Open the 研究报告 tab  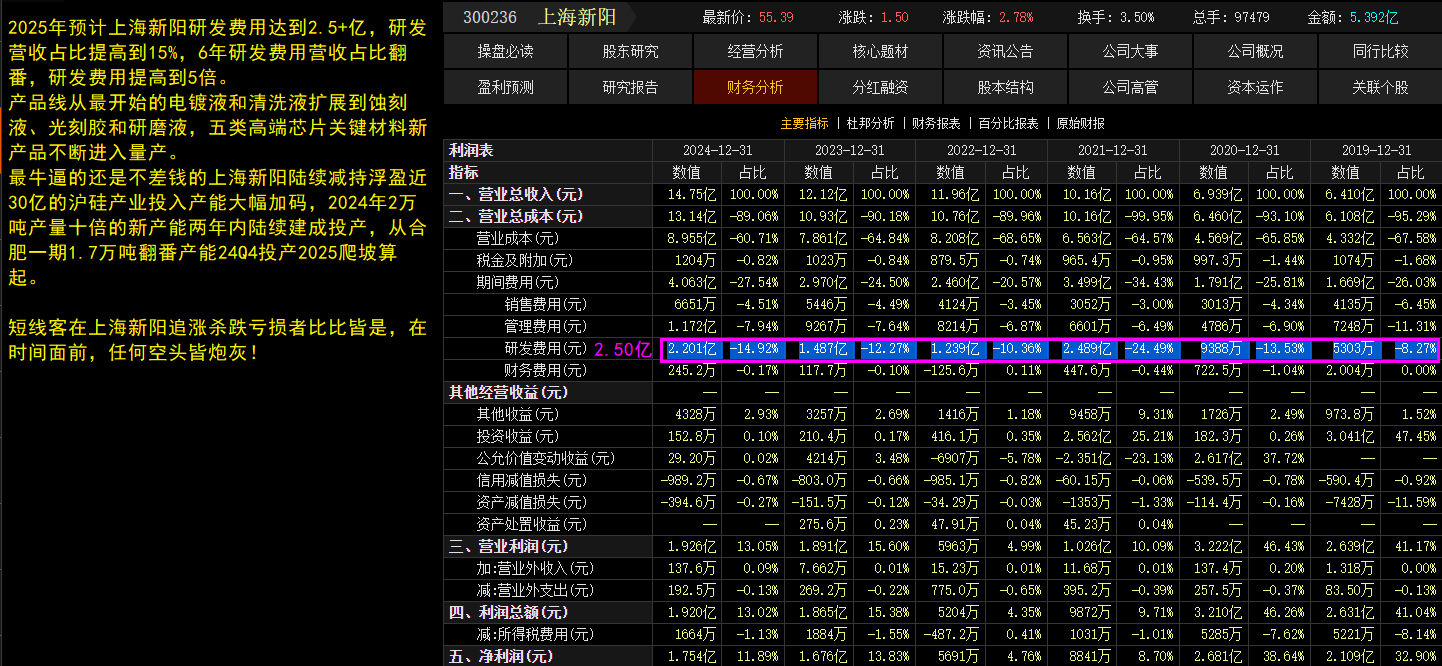point(630,87)
